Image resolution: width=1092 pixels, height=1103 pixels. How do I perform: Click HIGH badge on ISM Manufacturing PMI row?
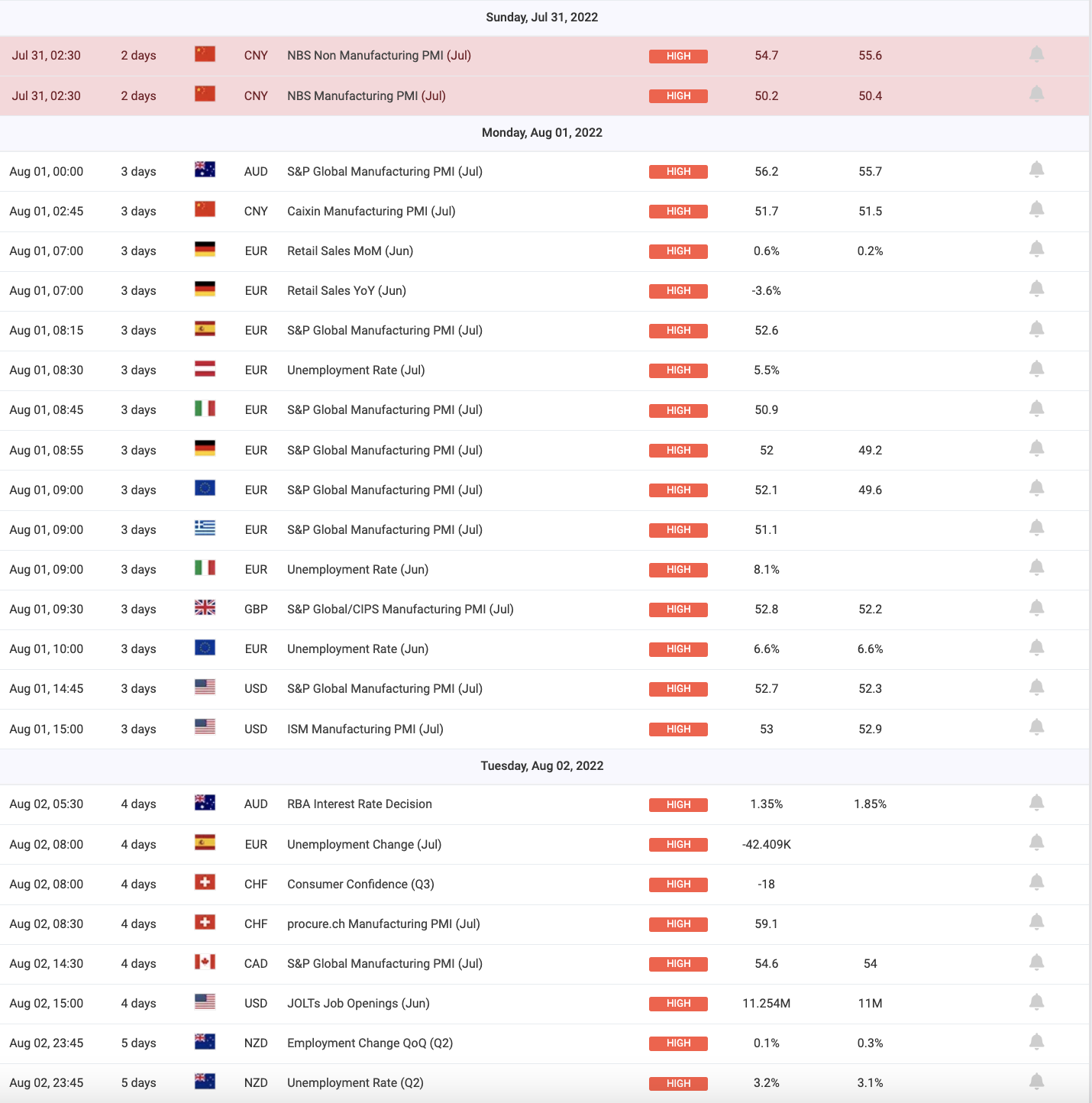[x=678, y=729]
